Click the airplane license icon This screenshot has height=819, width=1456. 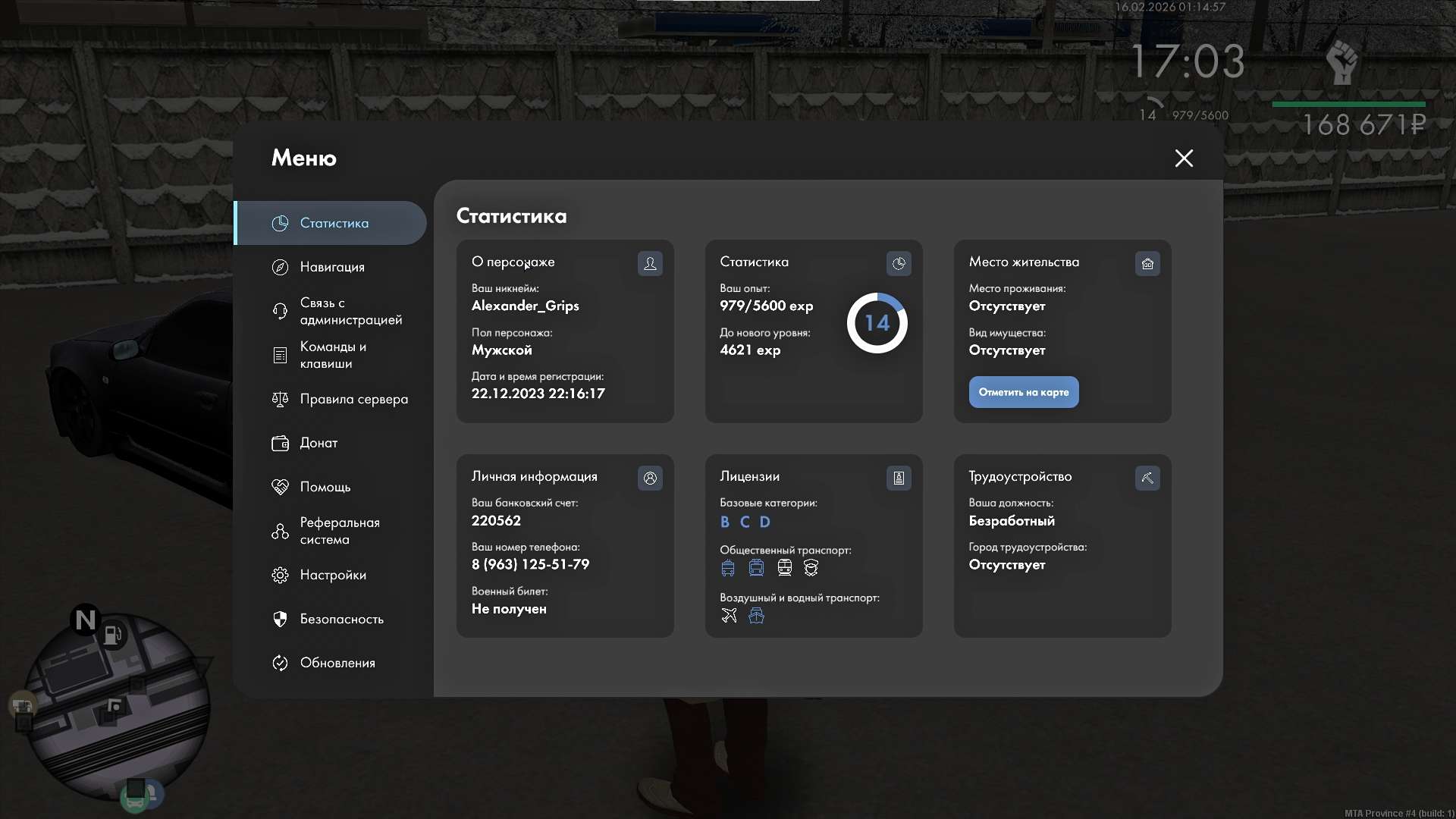(729, 615)
